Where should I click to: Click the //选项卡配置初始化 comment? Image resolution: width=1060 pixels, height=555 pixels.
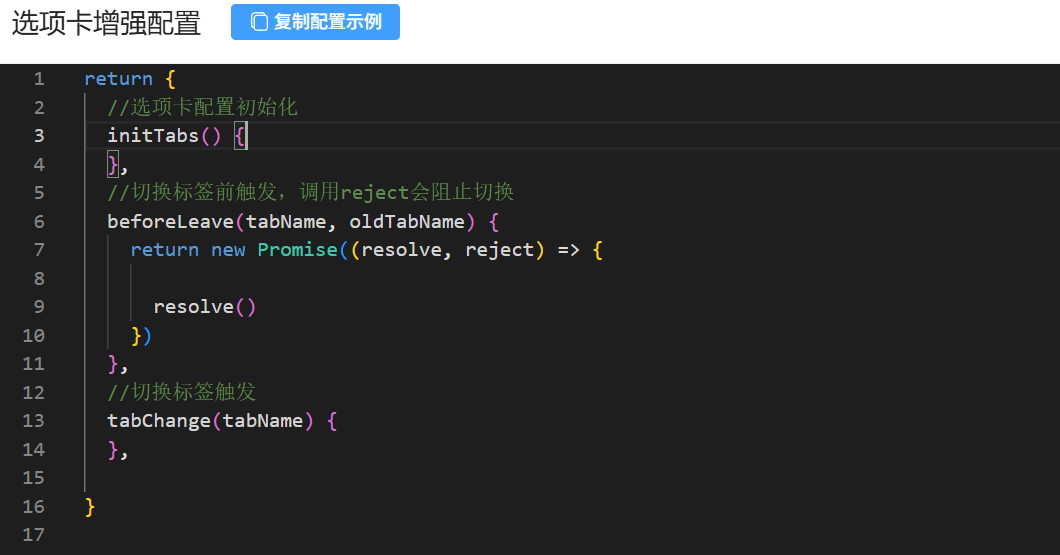click(x=202, y=107)
